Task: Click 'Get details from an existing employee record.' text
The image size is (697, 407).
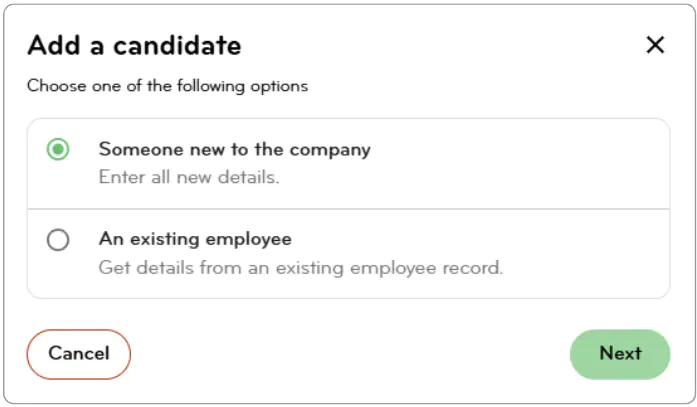Action: click(300, 268)
